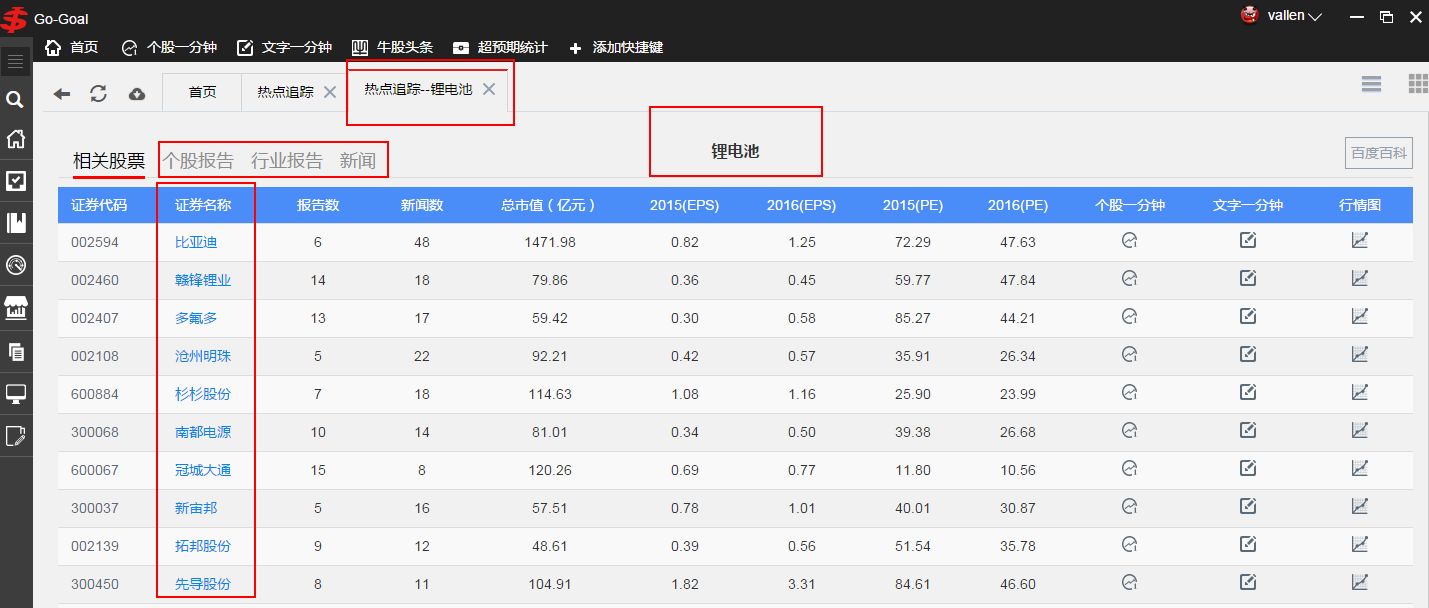Click the search icon in left sidebar
Image resolution: width=1429 pixels, height=608 pixels.
click(x=15, y=99)
